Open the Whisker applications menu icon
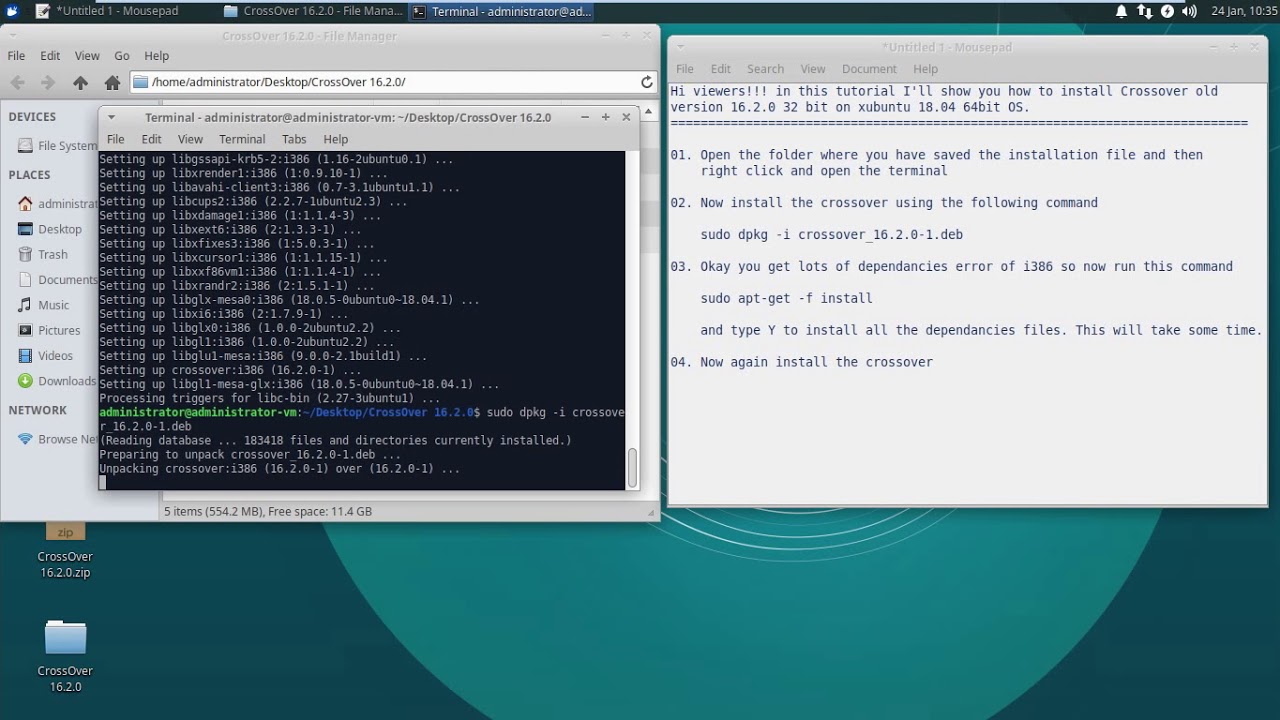 click(11, 11)
